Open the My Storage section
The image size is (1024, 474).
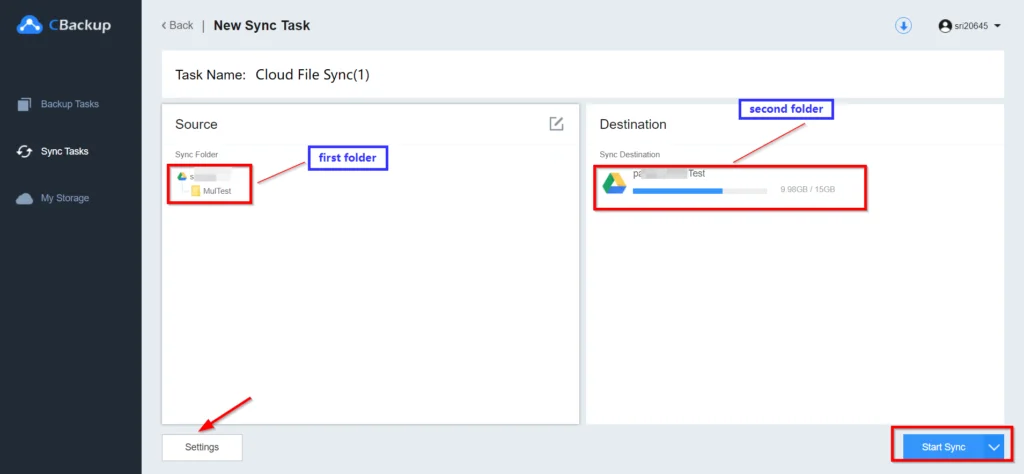[x=65, y=198]
